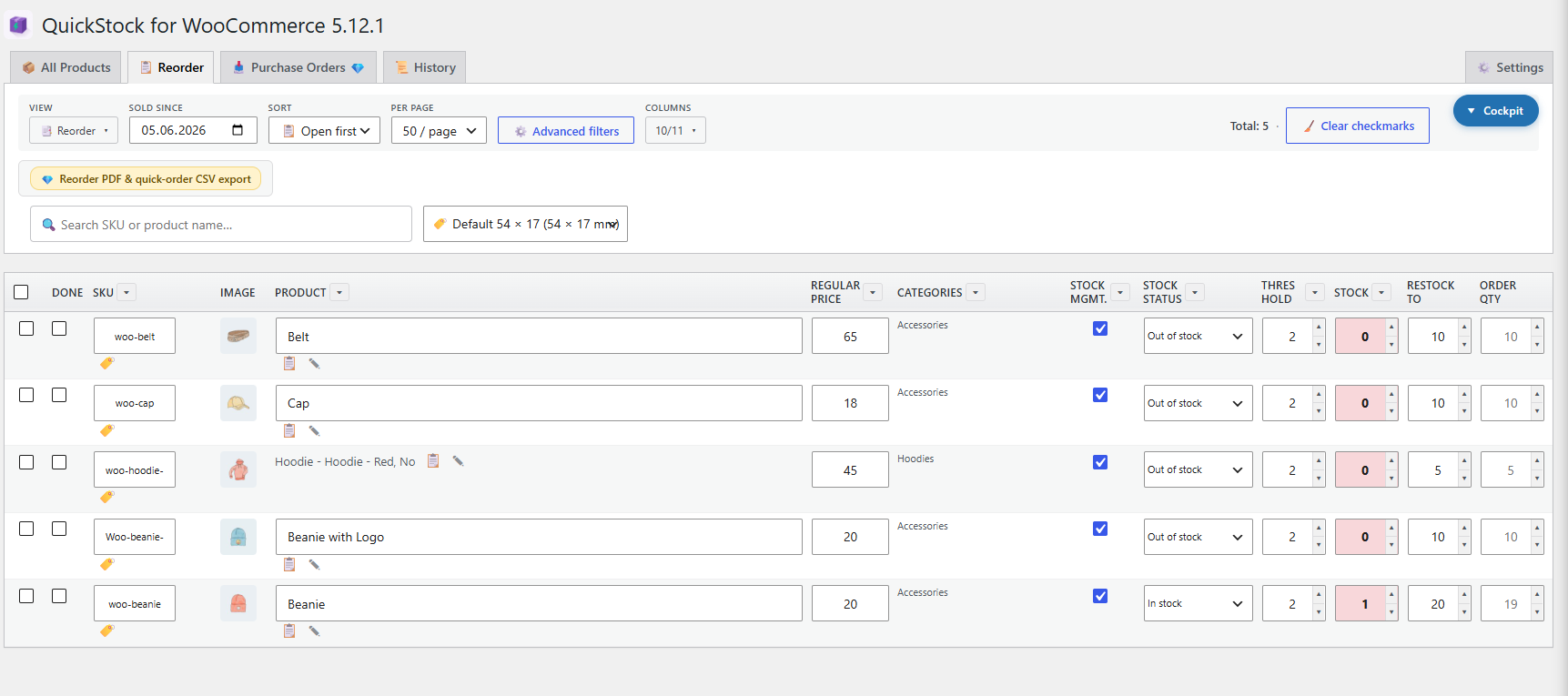Click the label tag icon under woo-cap SKU
Screen dimensions: 1568x696
point(106,430)
